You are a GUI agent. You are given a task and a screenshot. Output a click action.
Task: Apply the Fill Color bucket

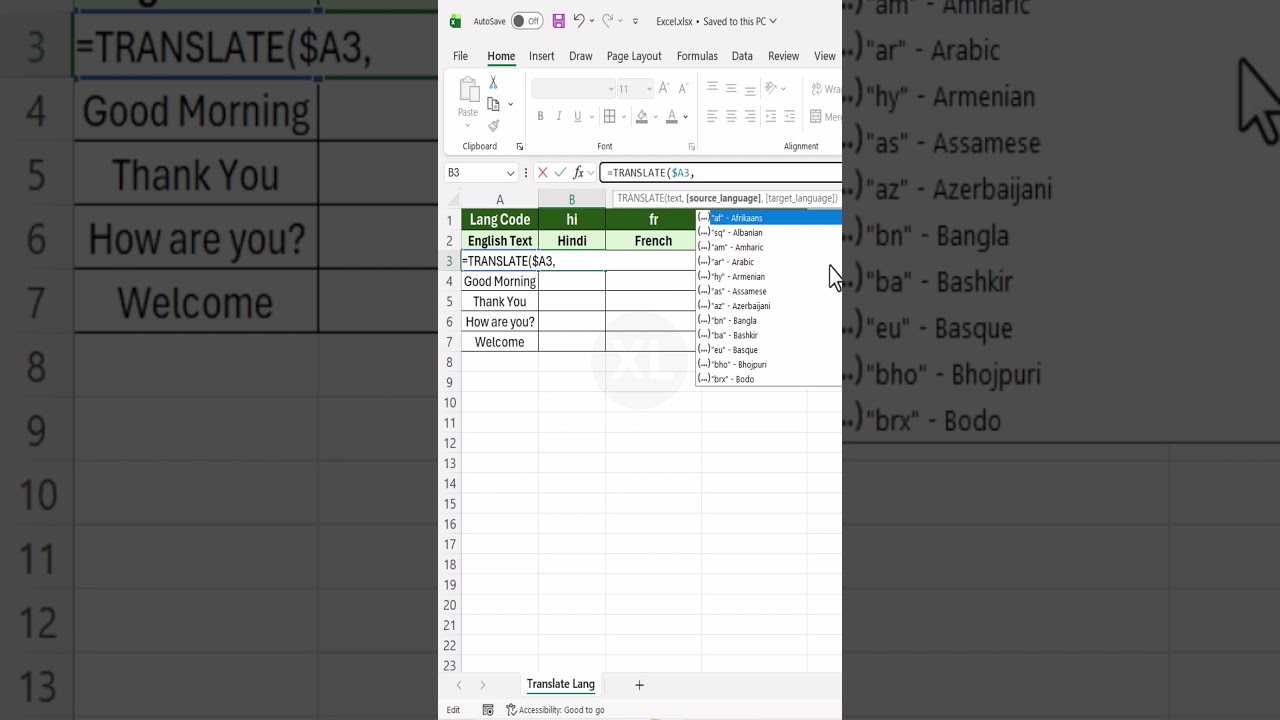click(x=642, y=117)
